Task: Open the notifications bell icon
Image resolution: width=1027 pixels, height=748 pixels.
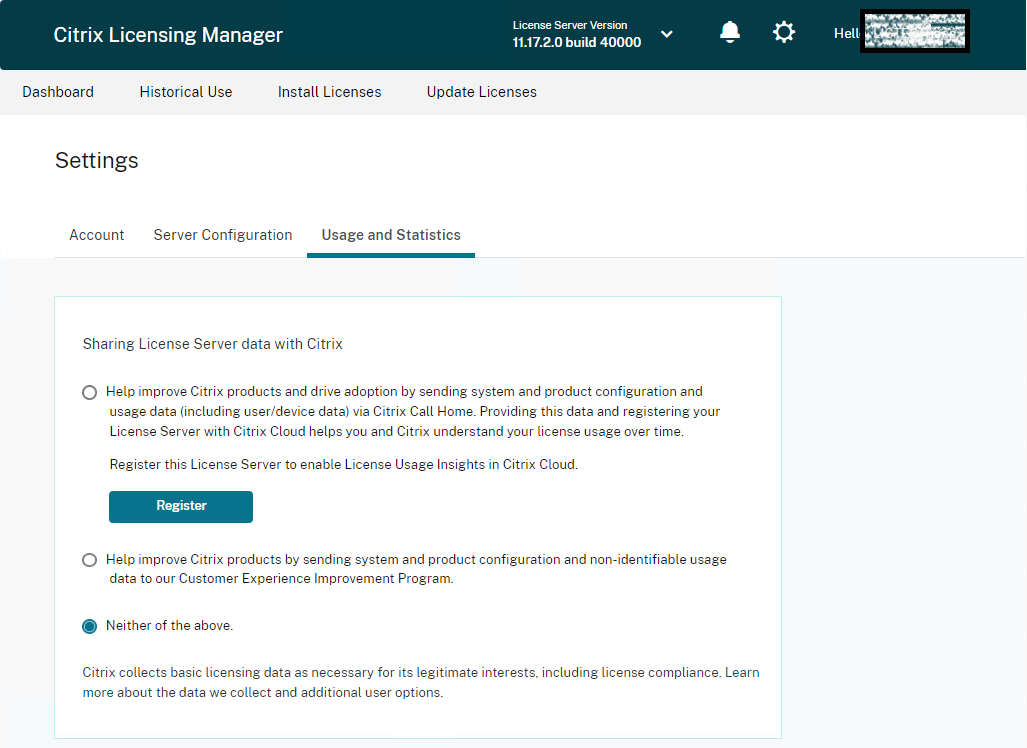Action: click(x=730, y=33)
